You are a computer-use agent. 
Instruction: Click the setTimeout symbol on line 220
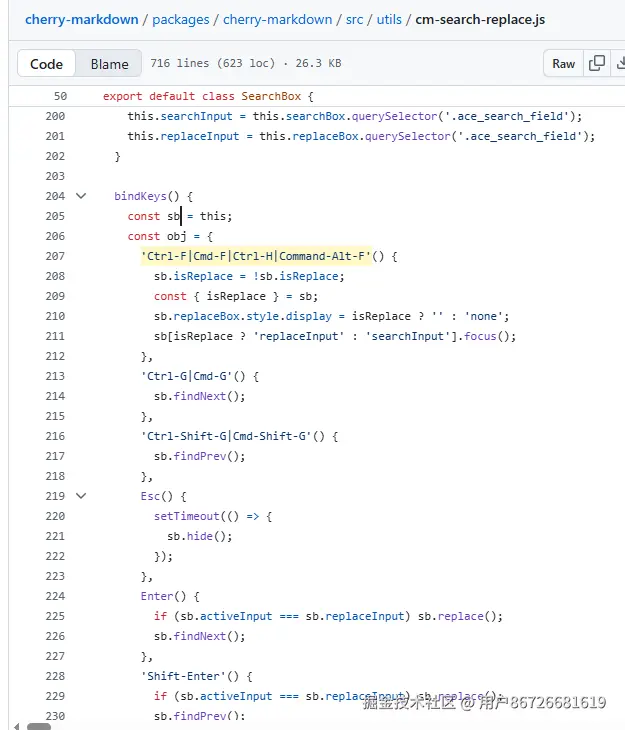(186, 516)
